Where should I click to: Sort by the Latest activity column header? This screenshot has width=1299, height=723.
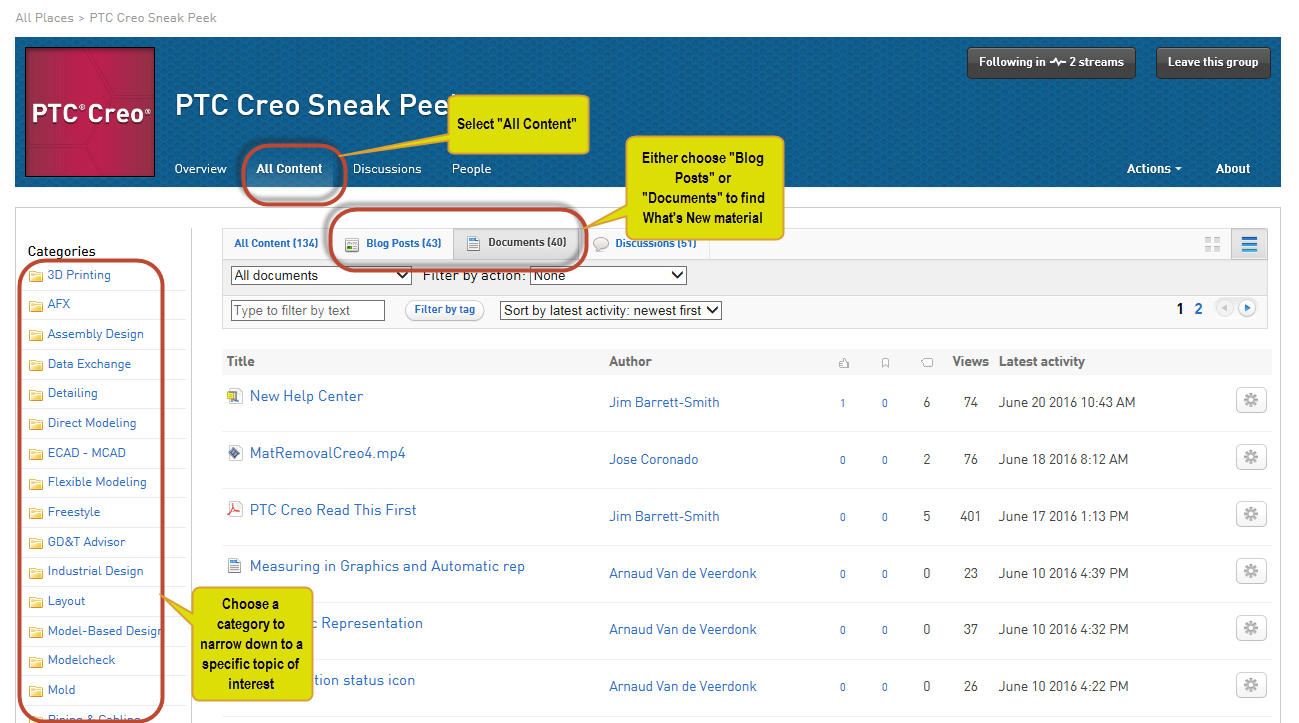(x=1042, y=362)
